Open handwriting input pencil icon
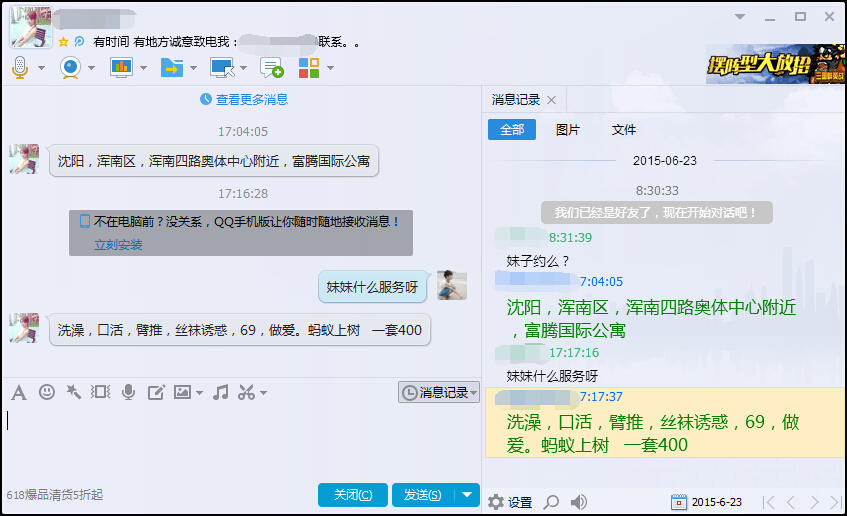The height and width of the screenshot is (516, 847). point(156,392)
